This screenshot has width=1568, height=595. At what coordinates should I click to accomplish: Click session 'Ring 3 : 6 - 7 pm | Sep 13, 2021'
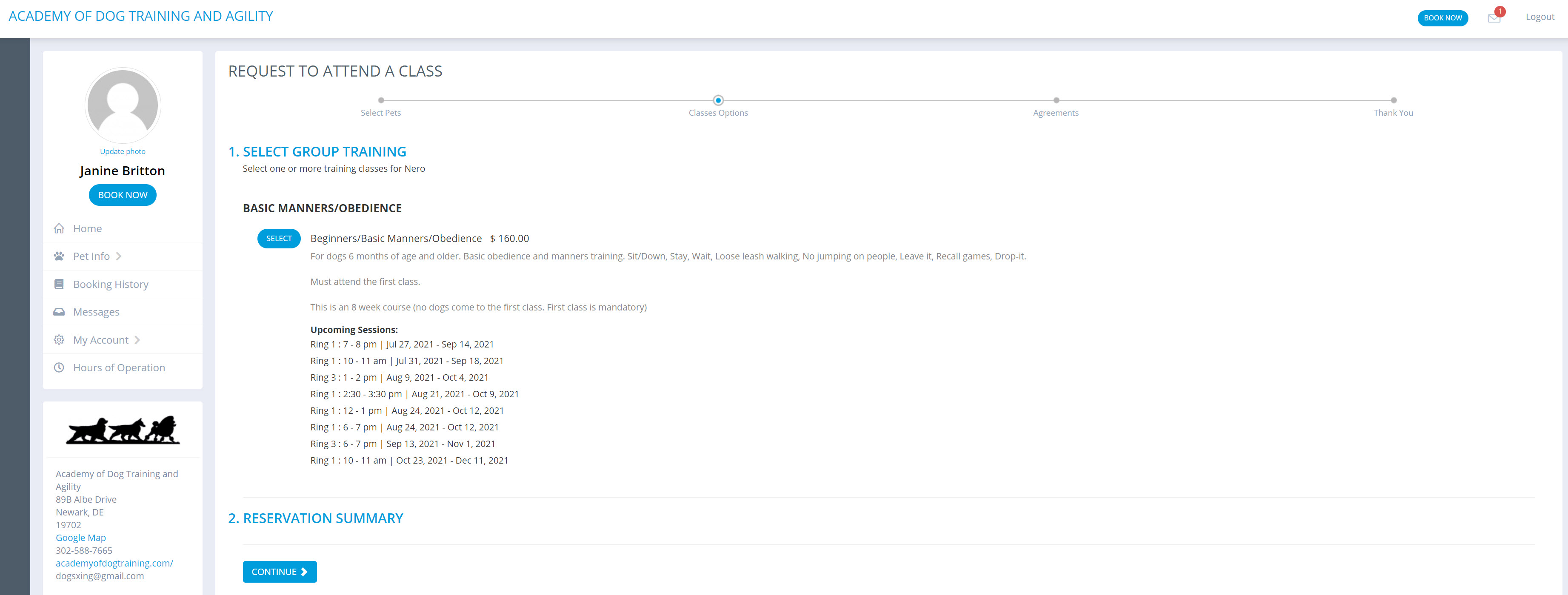(403, 444)
